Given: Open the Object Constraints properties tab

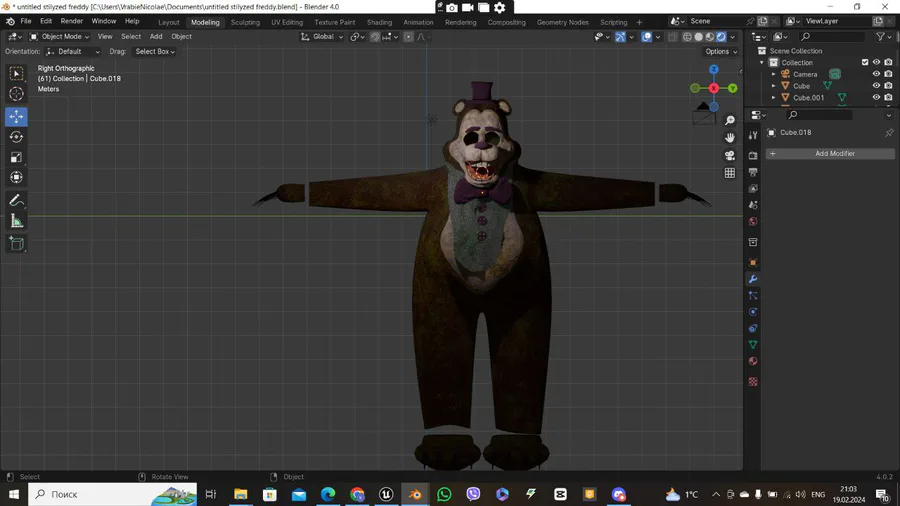Looking at the screenshot, I should pos(753,328).
